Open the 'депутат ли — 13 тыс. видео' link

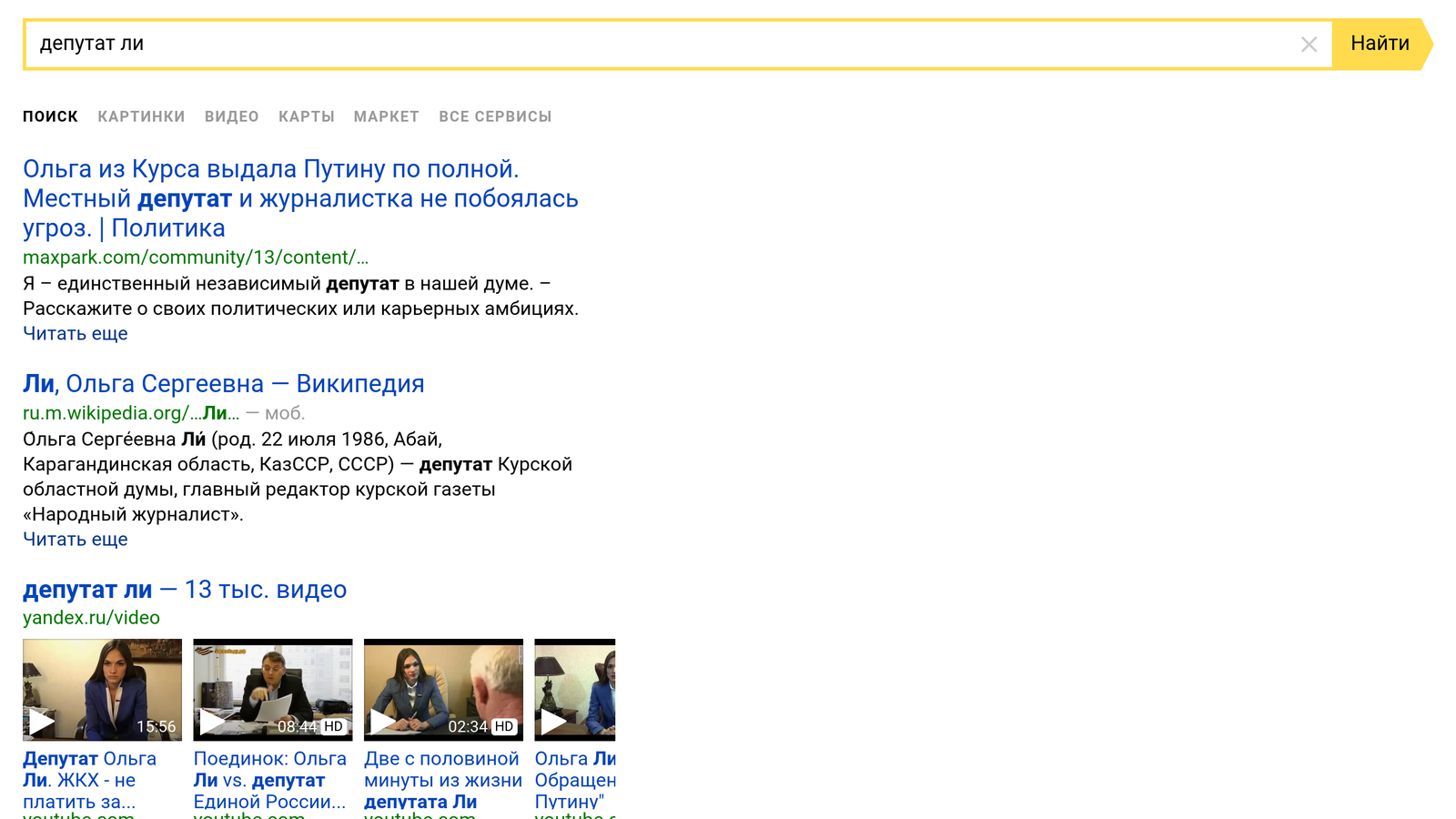click(x=185, y=590)
